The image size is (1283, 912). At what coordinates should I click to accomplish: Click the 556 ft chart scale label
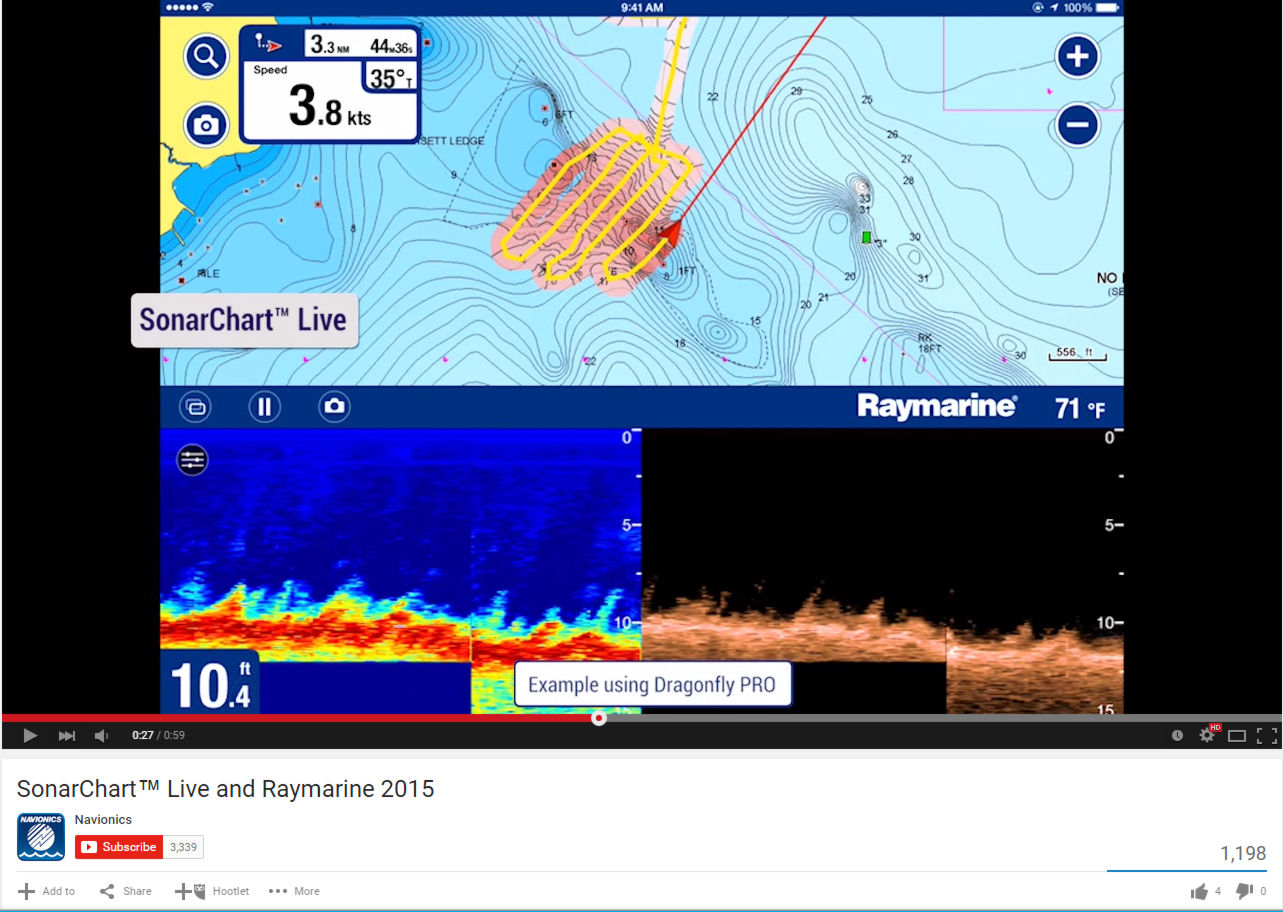1076,353
